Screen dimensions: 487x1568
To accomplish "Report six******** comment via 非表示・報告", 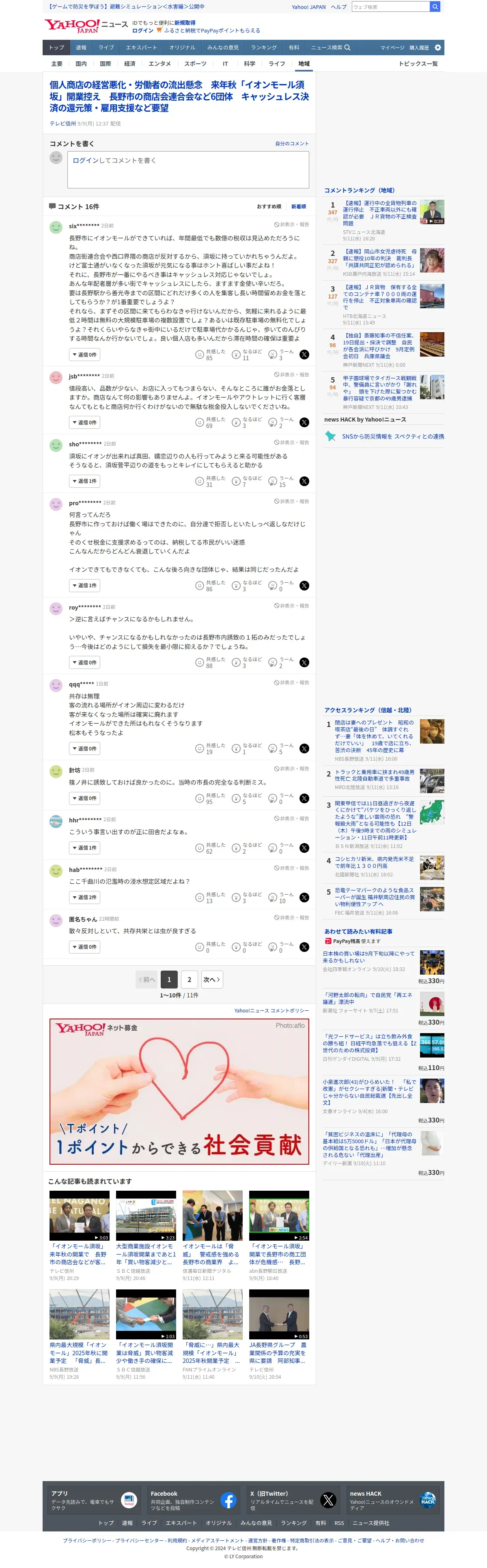I will 291,225.
